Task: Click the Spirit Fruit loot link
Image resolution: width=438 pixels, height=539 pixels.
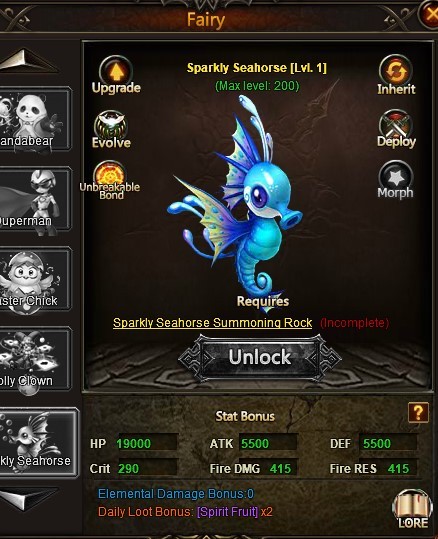Action: pyautogui.click(x=228, y=512)
